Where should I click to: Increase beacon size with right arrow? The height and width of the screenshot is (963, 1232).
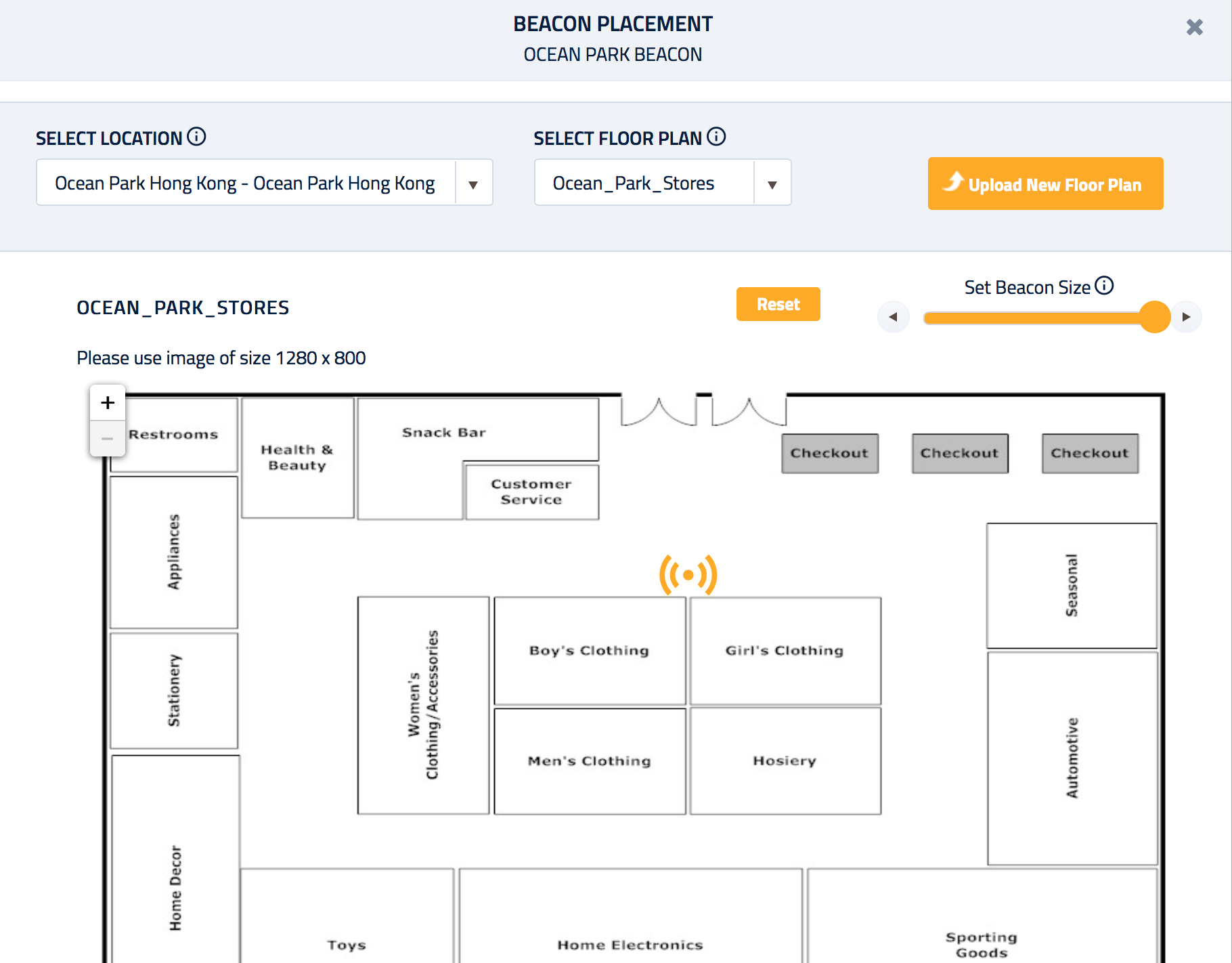(1186, 317)
